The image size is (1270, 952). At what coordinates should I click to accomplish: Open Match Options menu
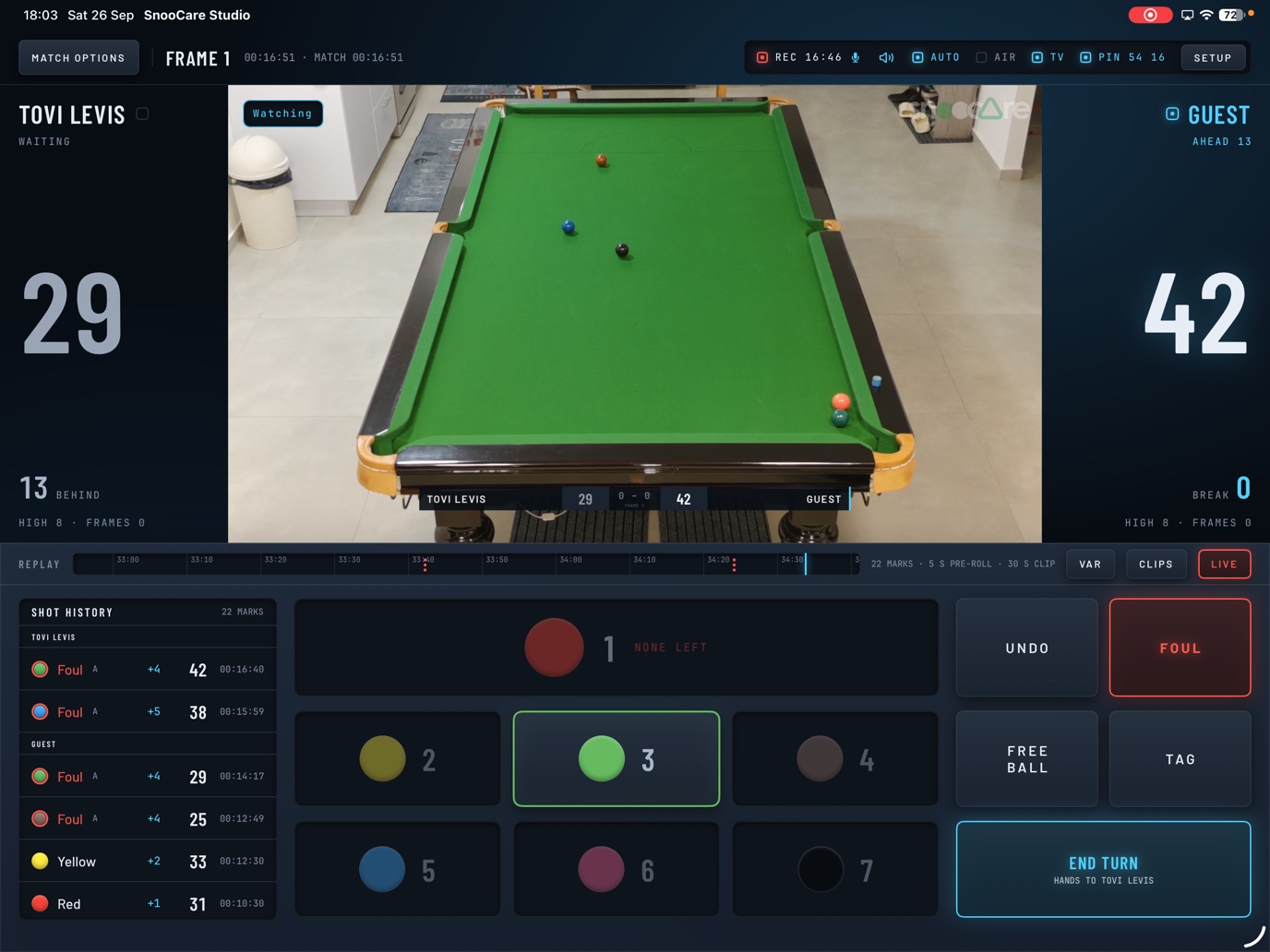pos(78,57)
